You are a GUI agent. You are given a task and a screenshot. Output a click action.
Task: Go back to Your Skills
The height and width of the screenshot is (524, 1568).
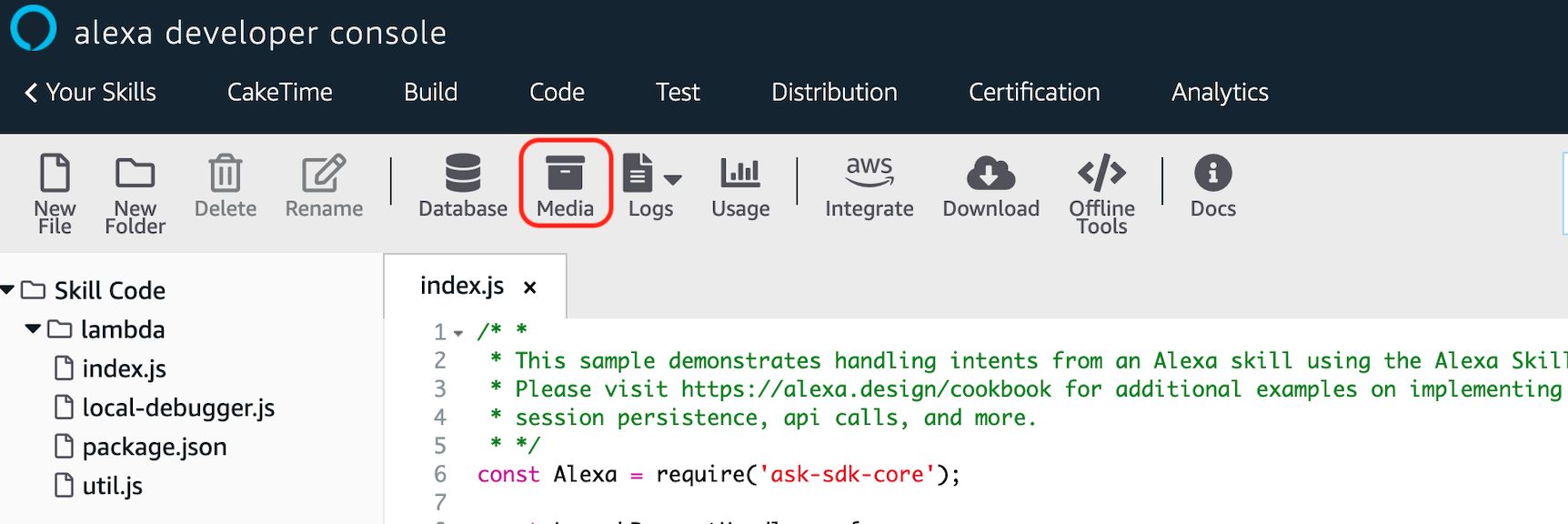pyautogui.click(x=90, y=92)
